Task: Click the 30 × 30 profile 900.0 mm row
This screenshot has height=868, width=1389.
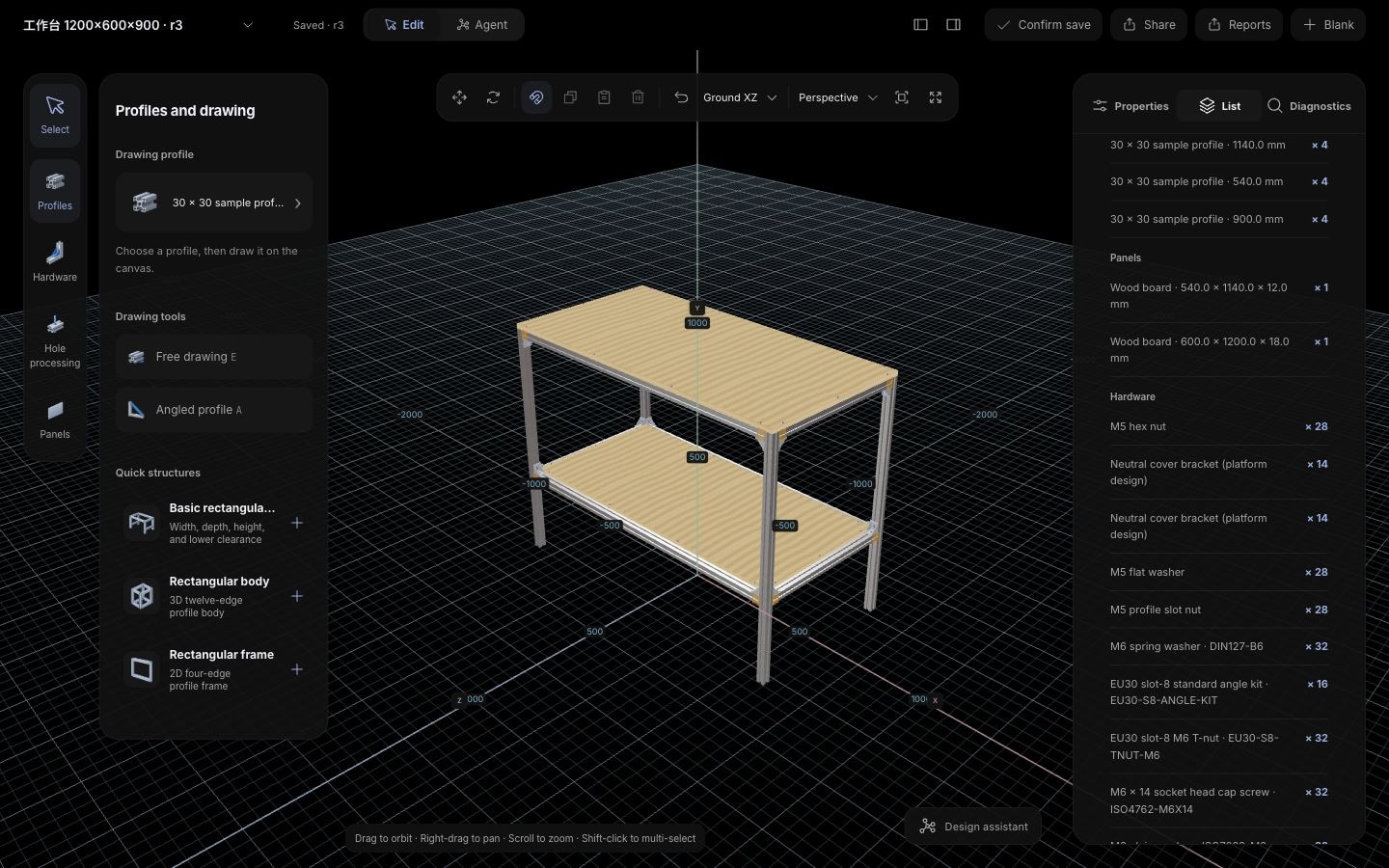Action: click(1219, 219)
